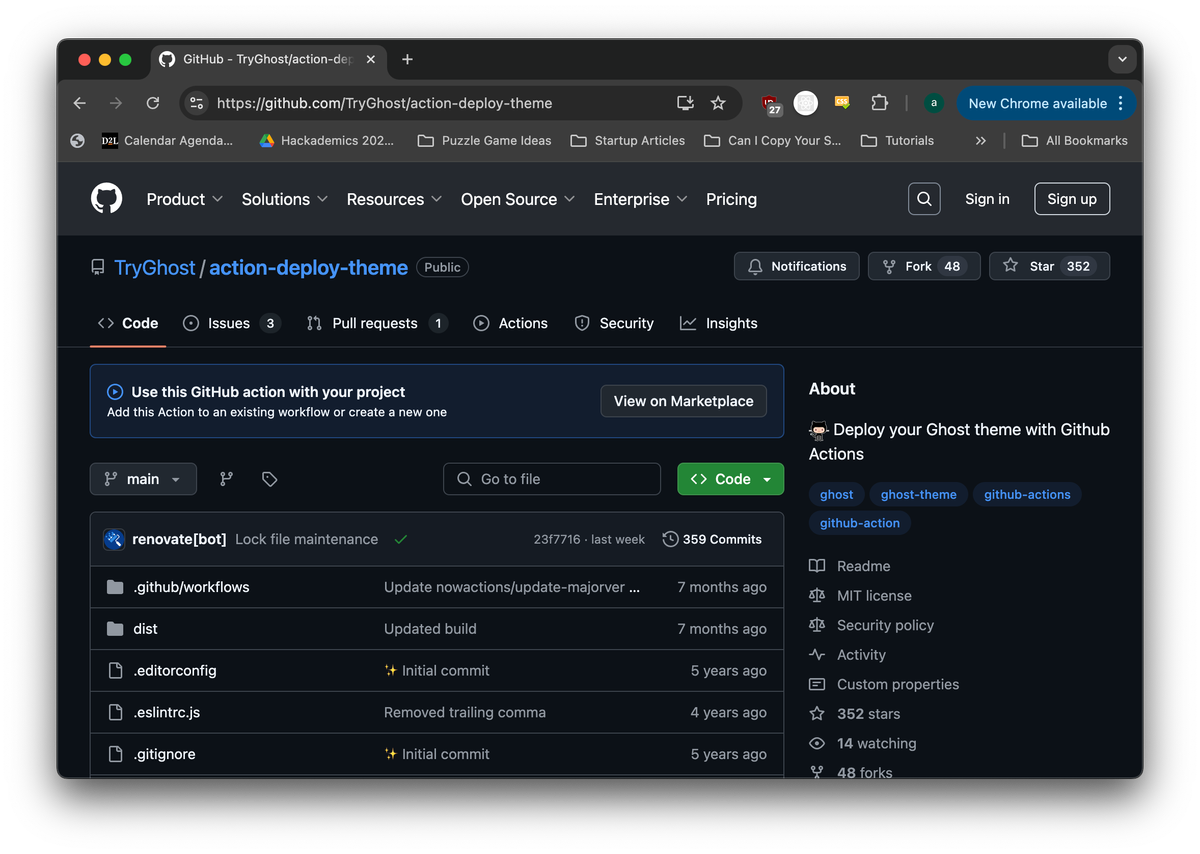Click the github-action topic tag
Screen dimensions: 1200x854
860,523
